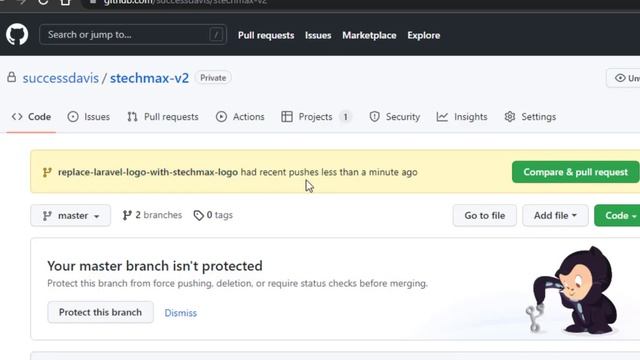Screen dimensions: 640x360
Task: View the 2 branches link
Action: click(x=152, y=215)
